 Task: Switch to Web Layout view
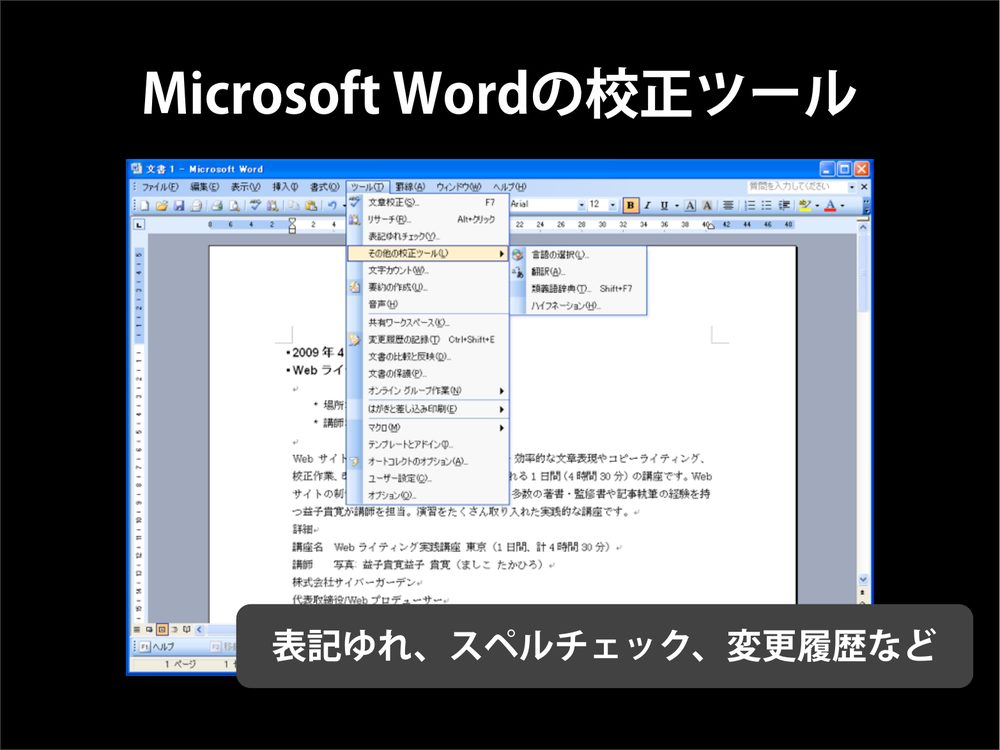click(149, 629)
